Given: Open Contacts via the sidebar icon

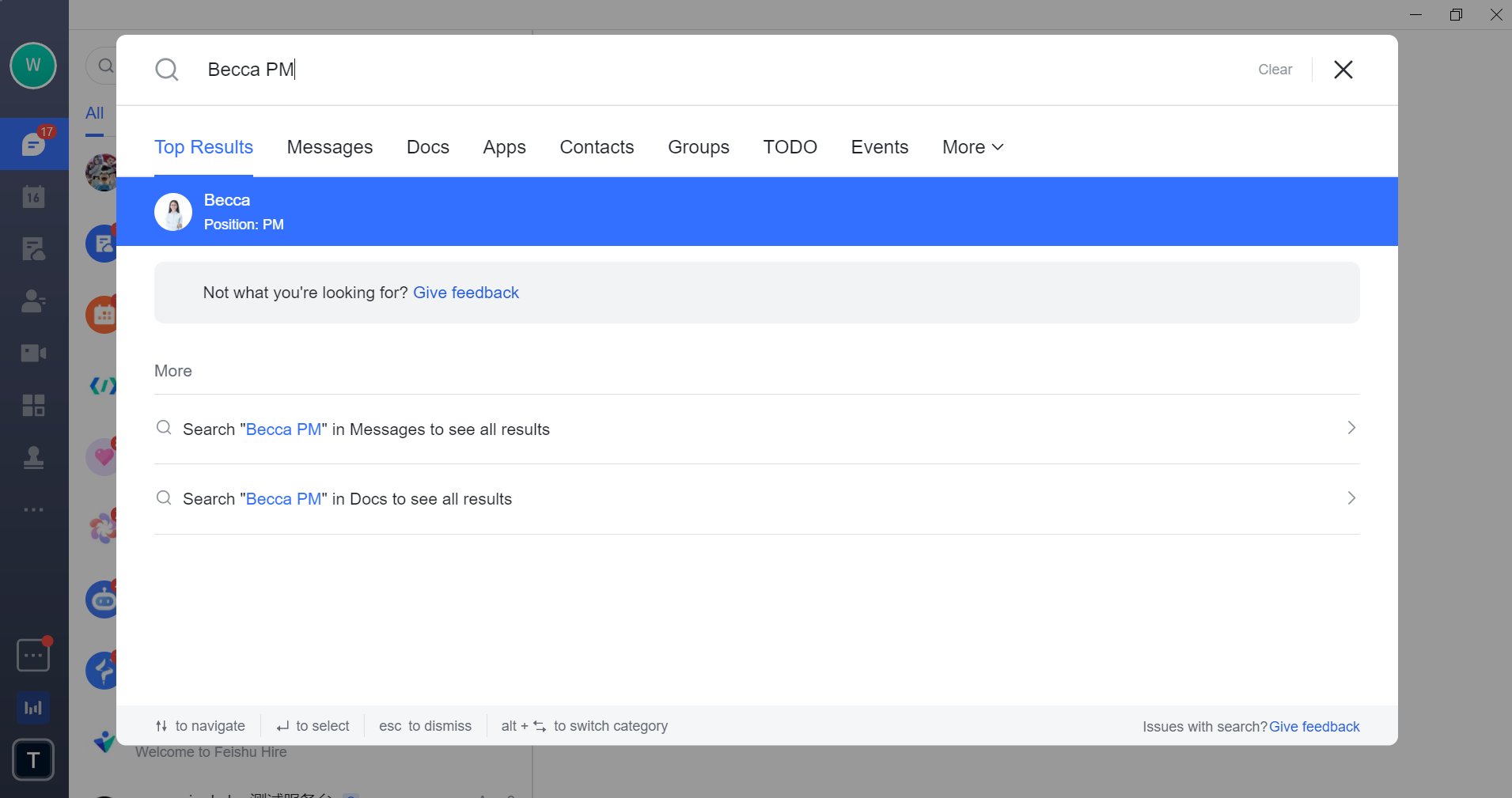Looking at the screenshot, I should 32,301.
